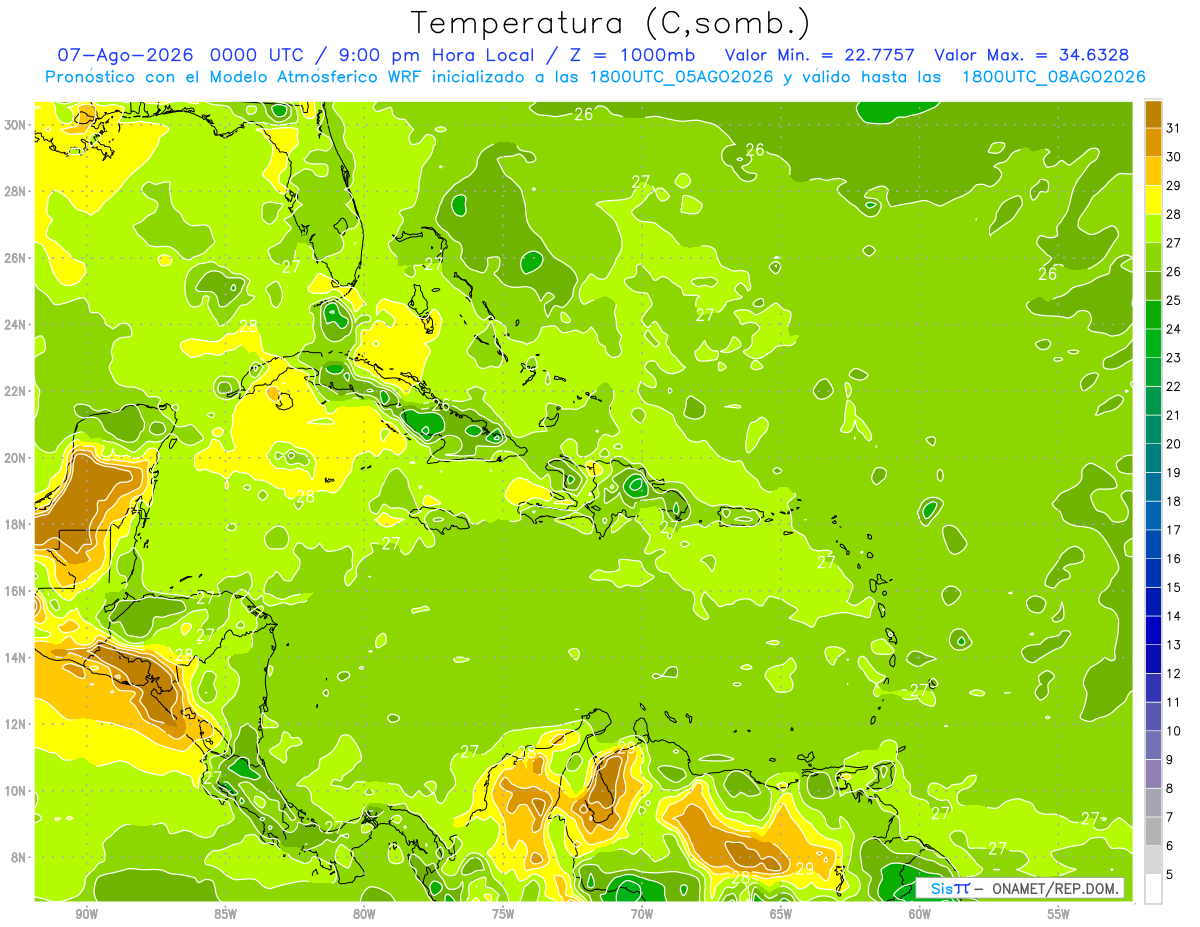The width and height of the screenshot is (1200, 927).
Task: Pick the dark blue swatch between 13 and 14
Action: pos(1153,630)
